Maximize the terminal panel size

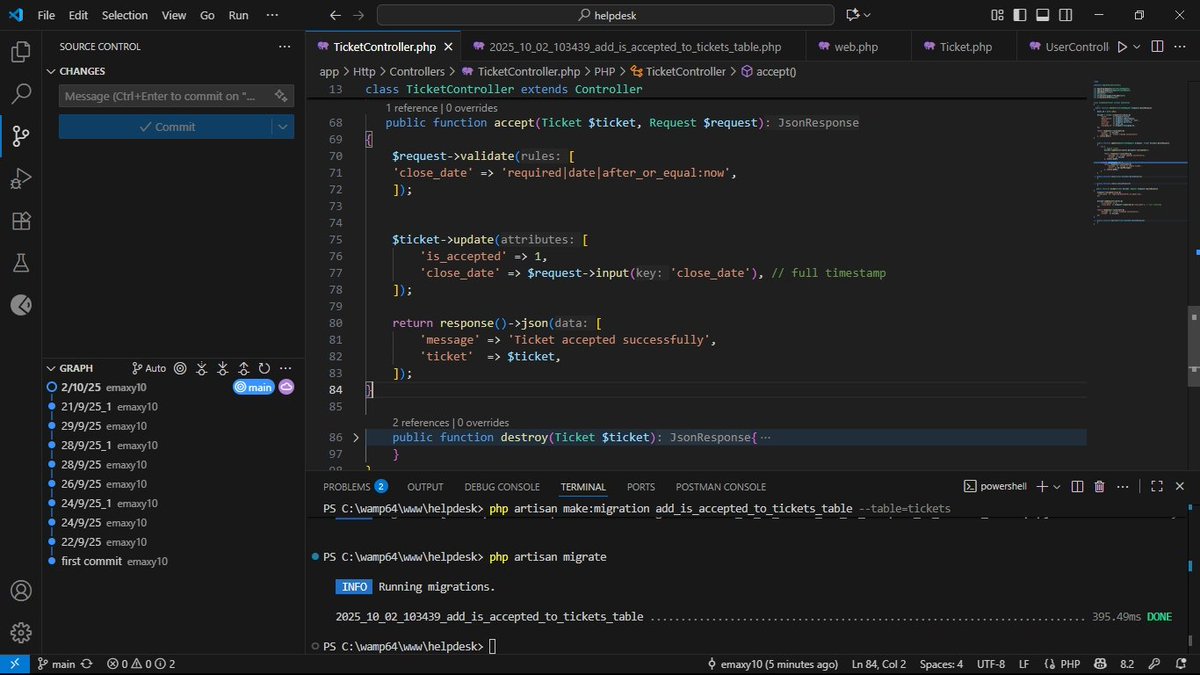point(1156,486)
